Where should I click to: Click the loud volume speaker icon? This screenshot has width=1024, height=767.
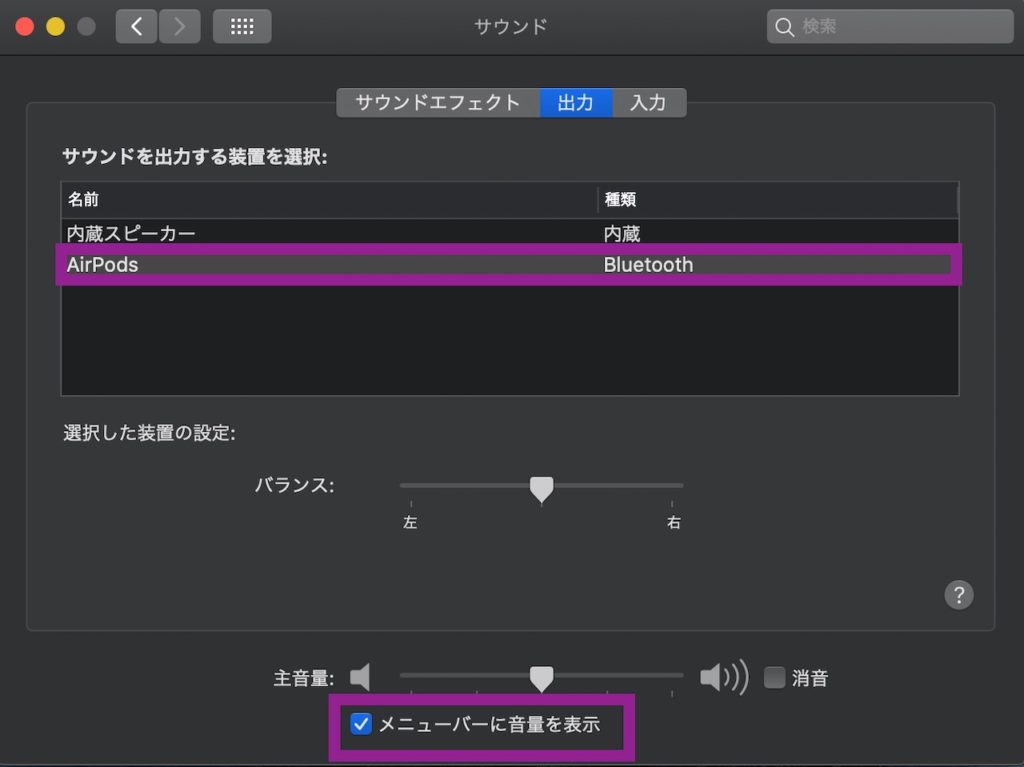[724, 677]
